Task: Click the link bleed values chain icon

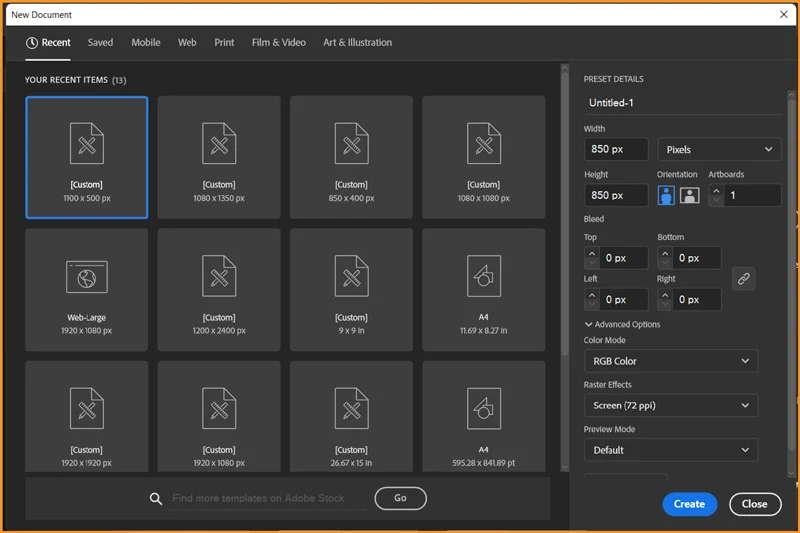Action: (743, 279)
